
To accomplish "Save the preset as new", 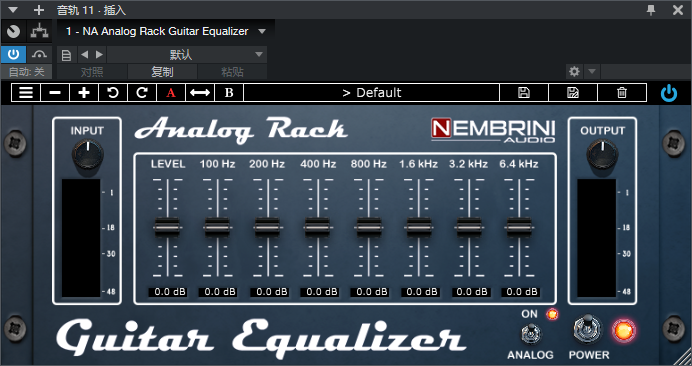I will click(x=573, y=93).
